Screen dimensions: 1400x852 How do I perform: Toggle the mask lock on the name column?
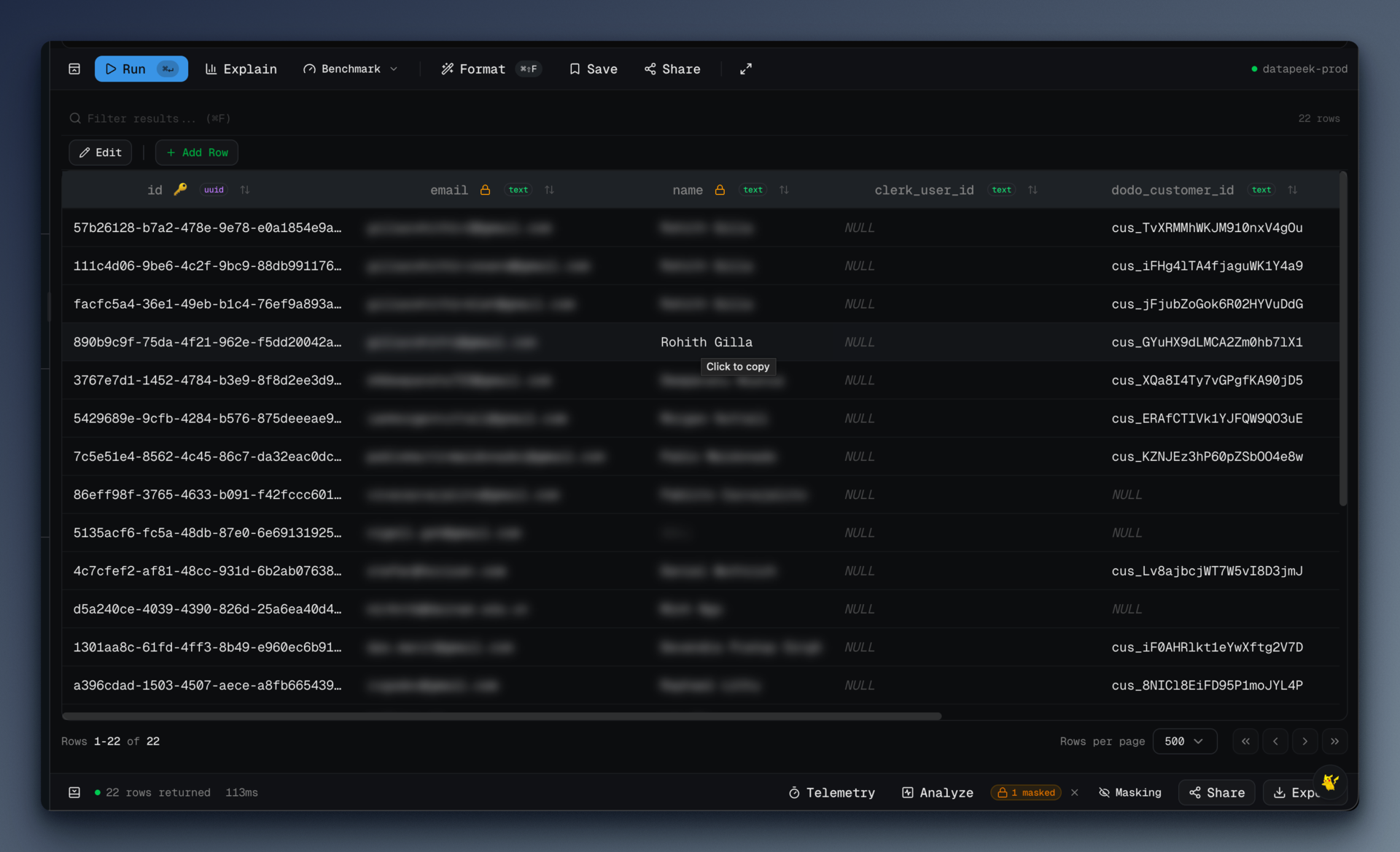[x=720, y=190]
